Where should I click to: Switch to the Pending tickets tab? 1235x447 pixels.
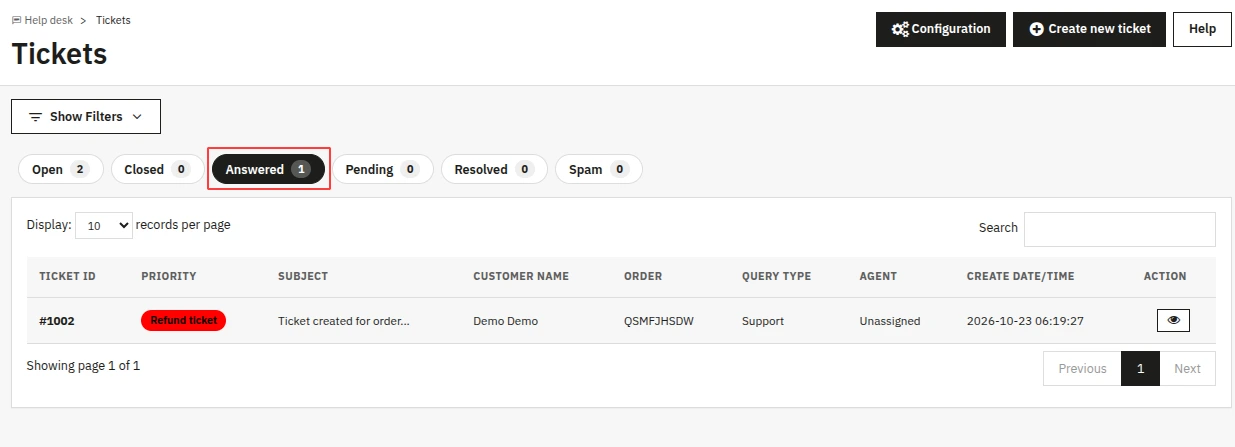[382, 169]
